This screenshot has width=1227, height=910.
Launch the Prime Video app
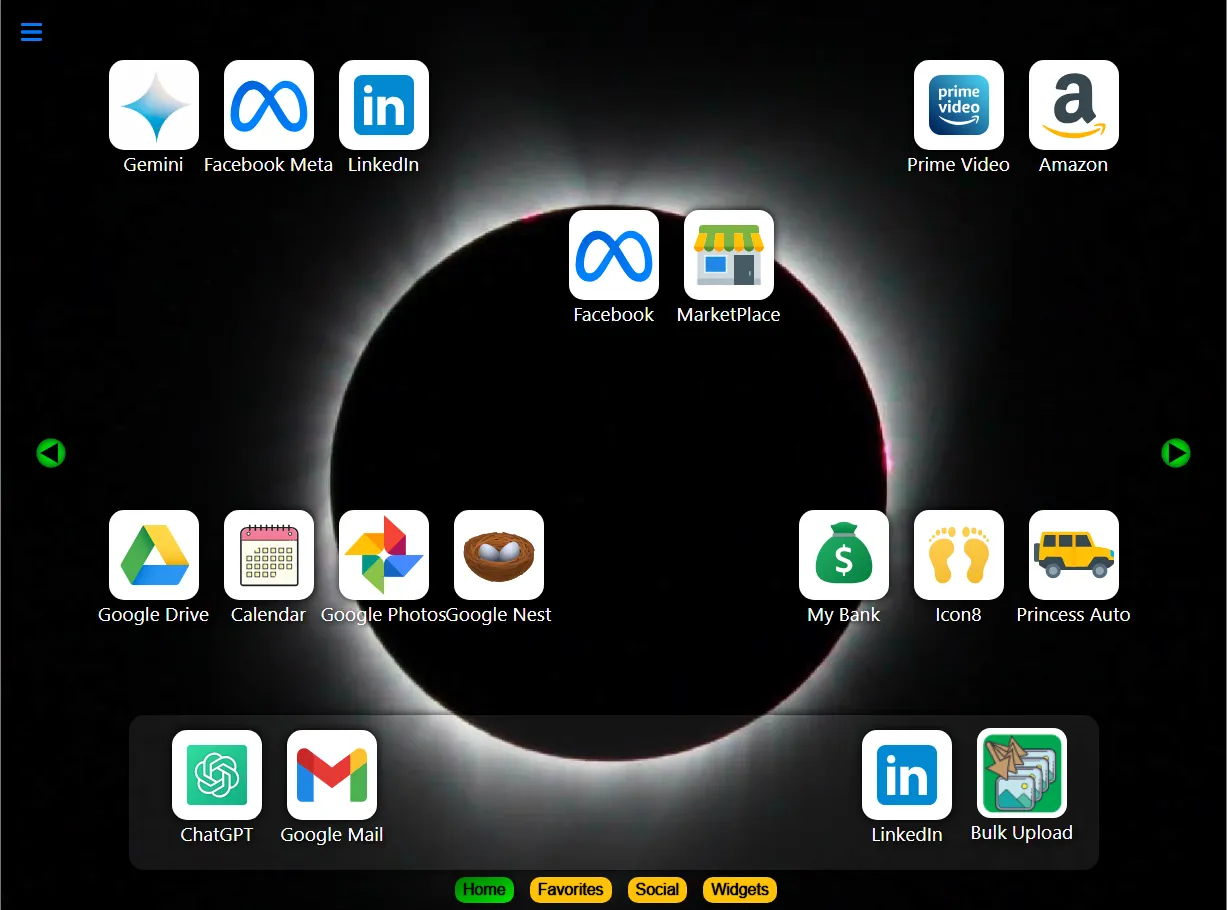pyautogui.click(x=959, y=105)
